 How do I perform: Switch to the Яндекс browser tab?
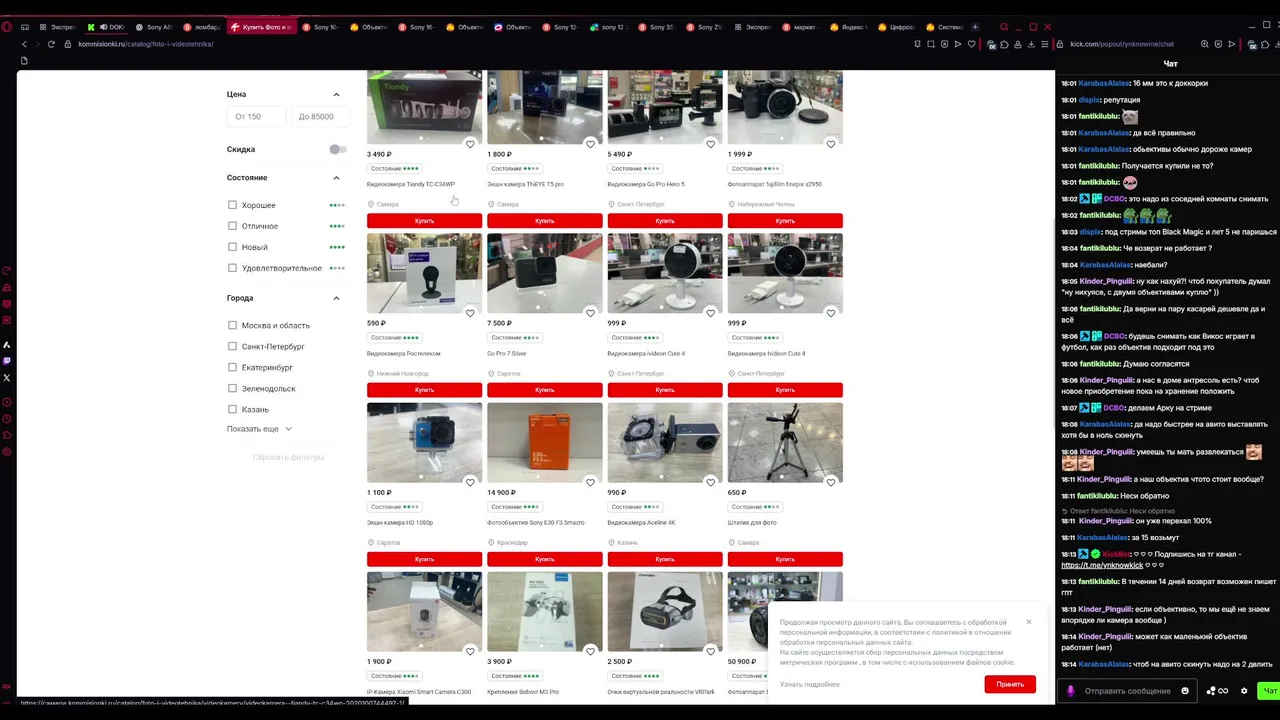(850, 27)
